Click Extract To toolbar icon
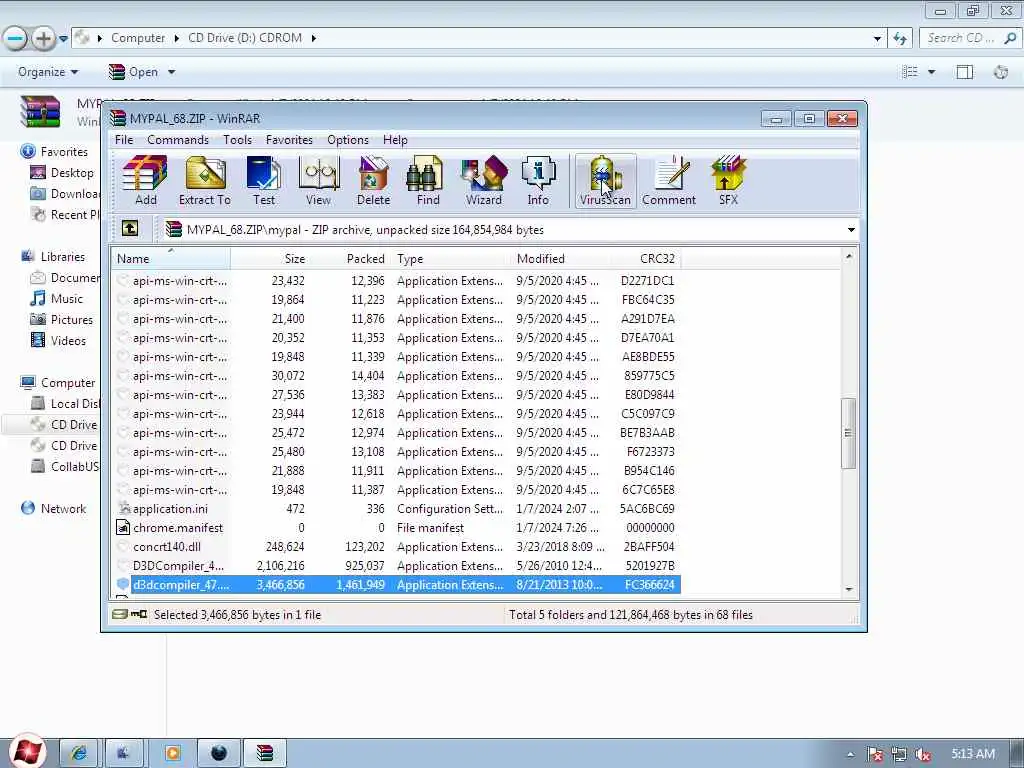 (x=205, y=181)
